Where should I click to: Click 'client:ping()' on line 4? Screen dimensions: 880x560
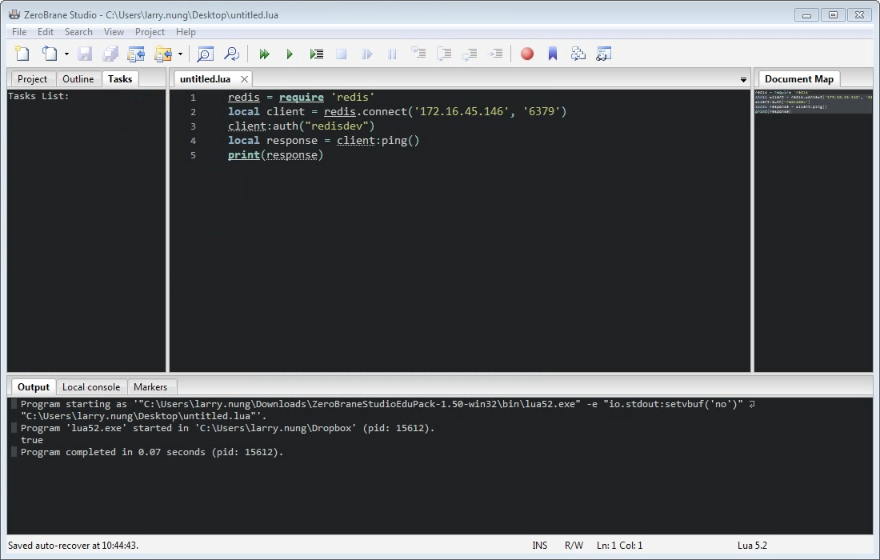(x=378, y=141)
